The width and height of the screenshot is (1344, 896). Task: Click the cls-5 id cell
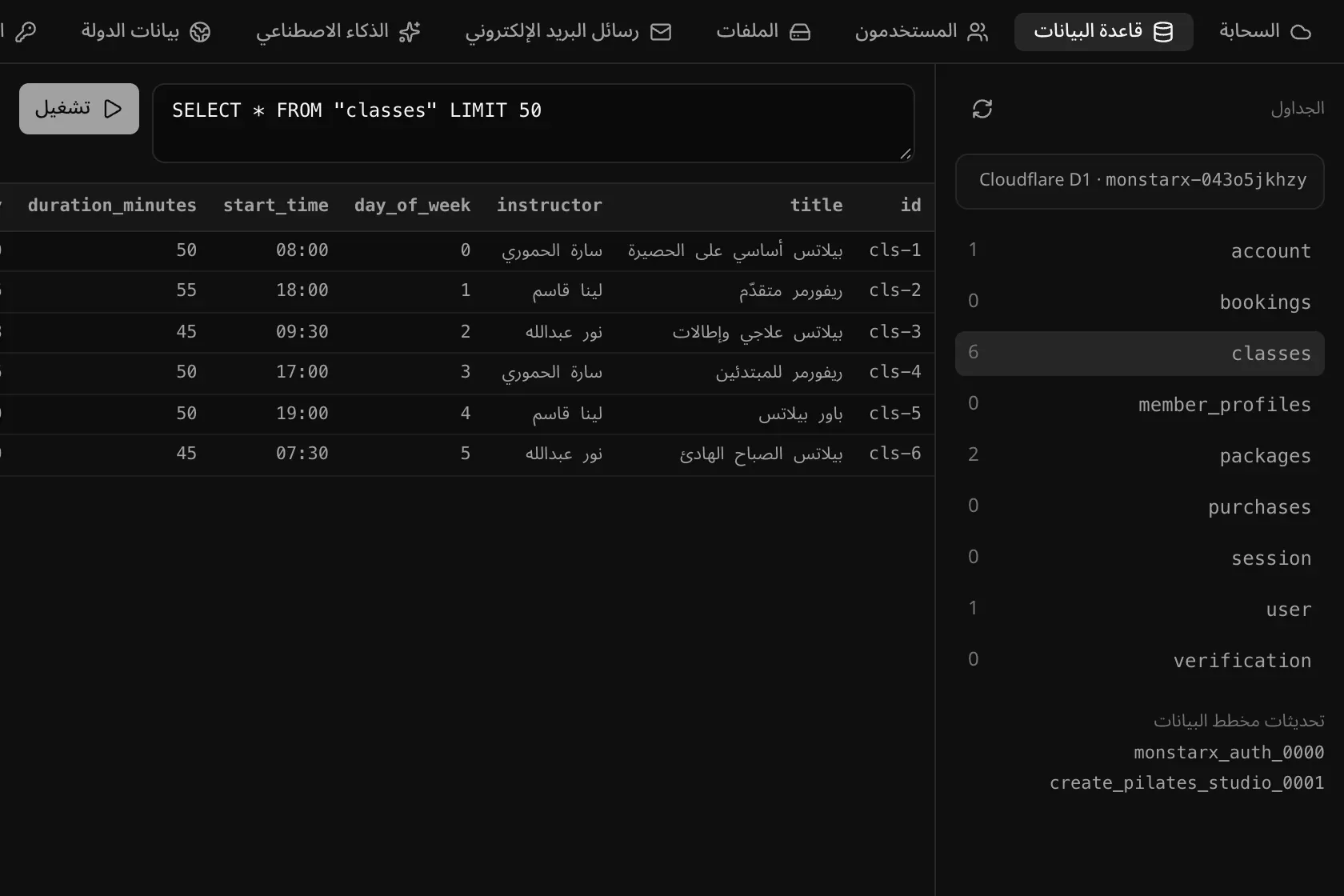895,414
